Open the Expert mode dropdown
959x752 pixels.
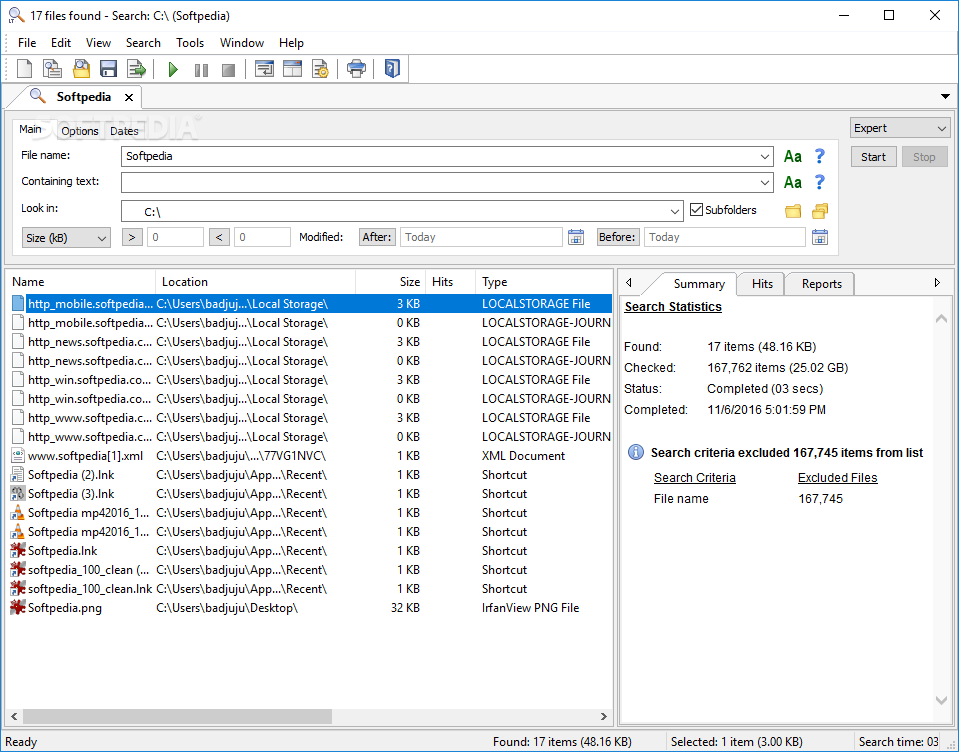tap(900, 128)
